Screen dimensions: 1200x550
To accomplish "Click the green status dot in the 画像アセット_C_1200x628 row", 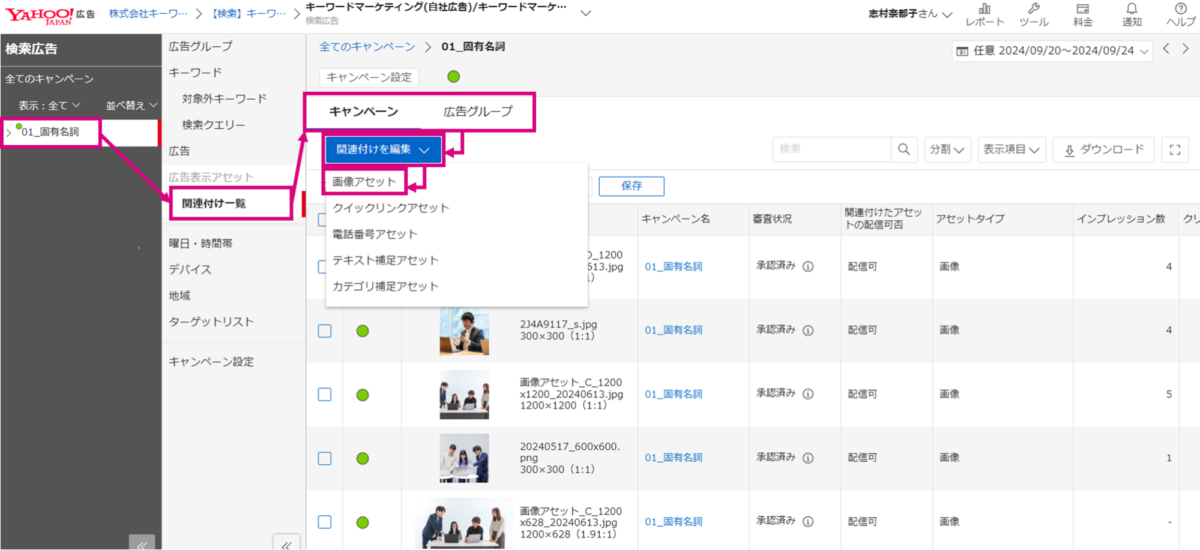I will pyautogui.click(x=363, y=522).
